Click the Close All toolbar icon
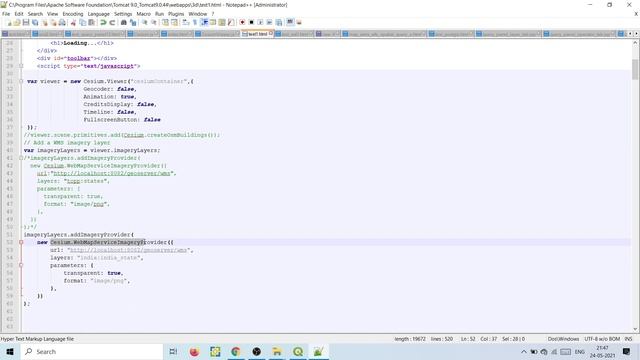Image resolution: width=640 pixels, height=360 pixels. (x=53, y=22)
